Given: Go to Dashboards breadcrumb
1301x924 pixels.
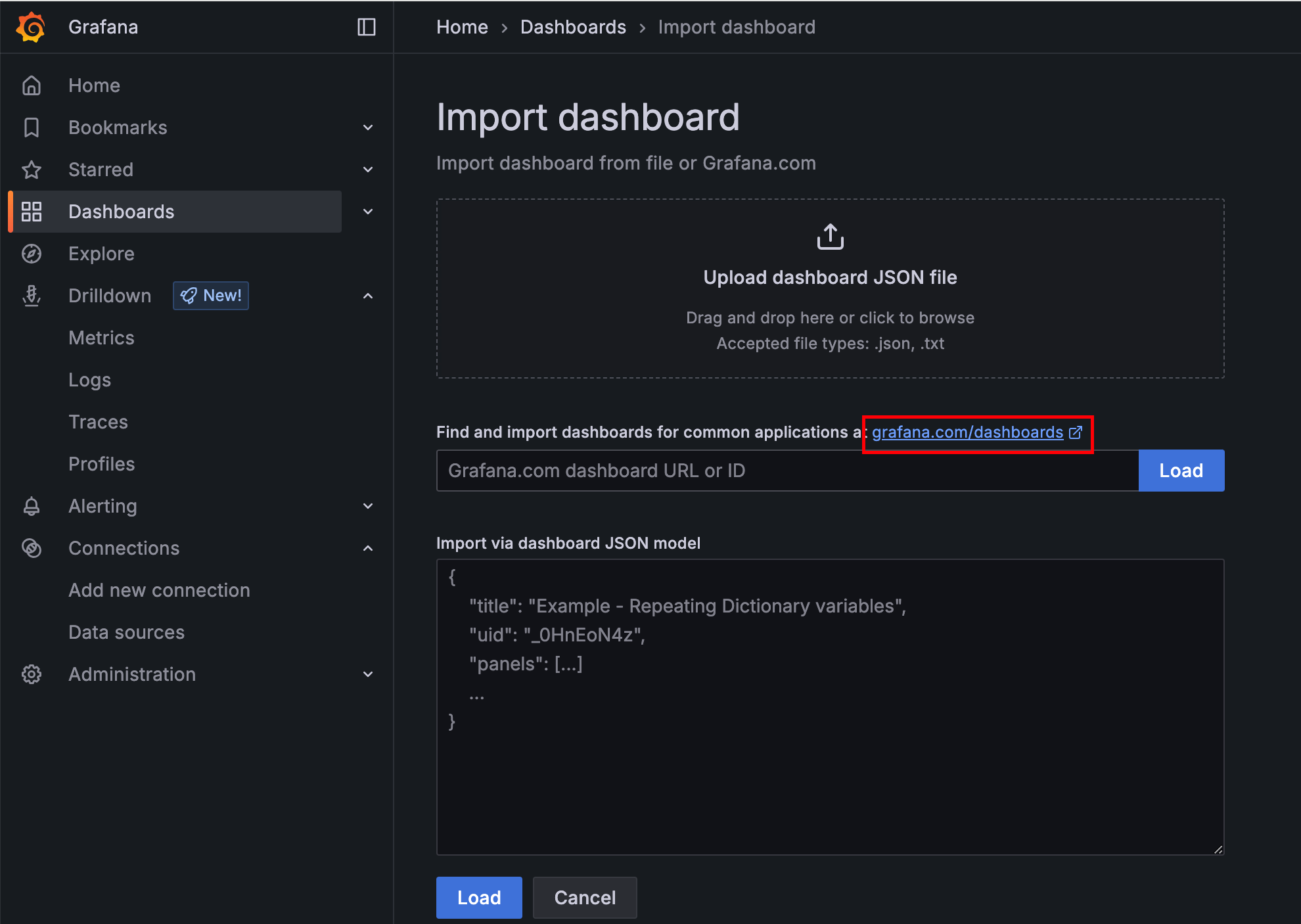Looking at the screenshot, I should tap(573, 27).
